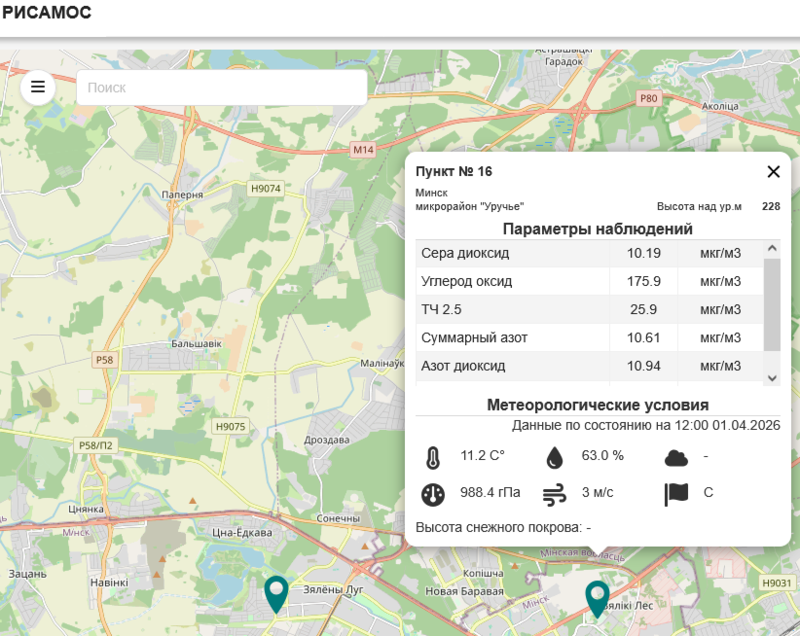Click the pressure gauge icon
Screen dimensions: 800x636
click(x=432, y=494)
